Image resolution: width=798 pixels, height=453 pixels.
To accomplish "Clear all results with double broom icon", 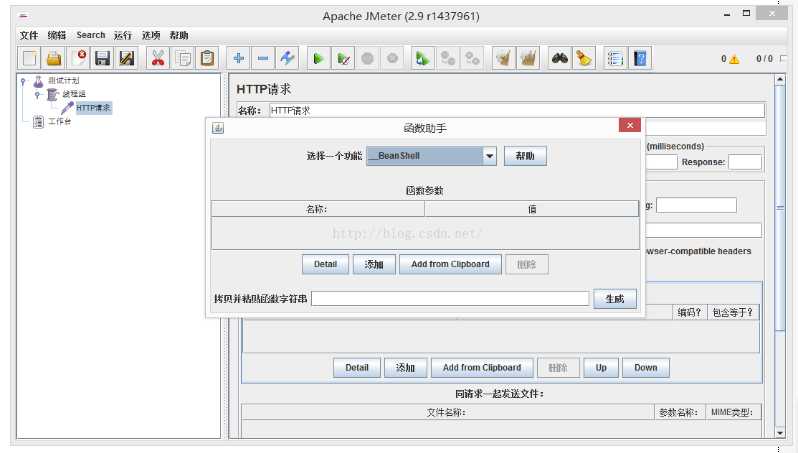I will pos(528,59).
